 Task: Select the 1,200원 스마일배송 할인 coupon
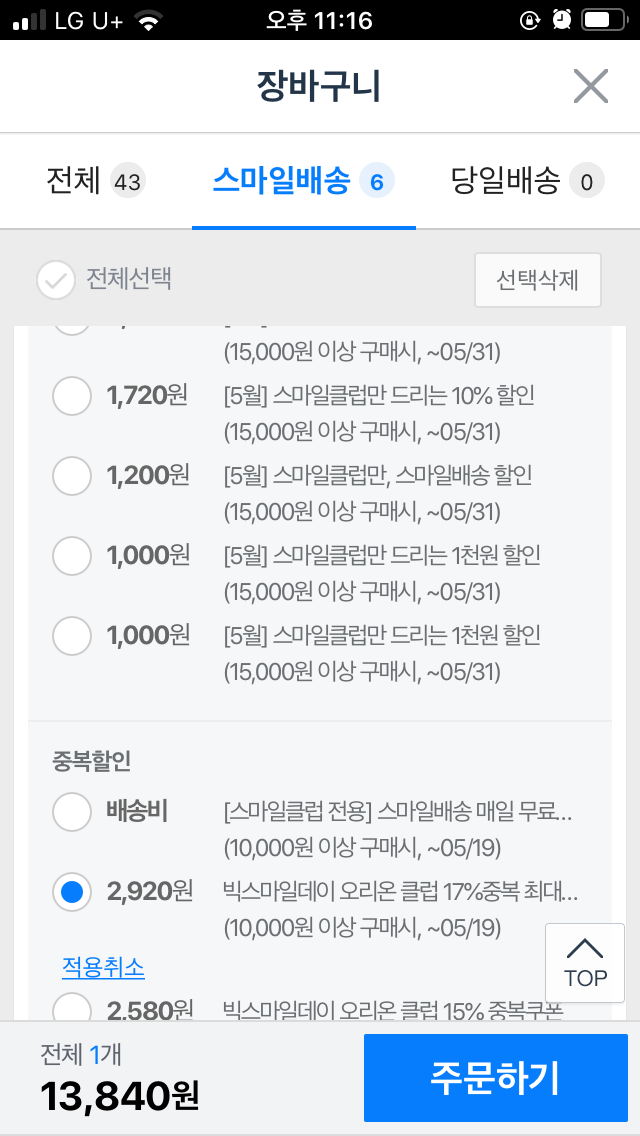click(x=72, y=476)
